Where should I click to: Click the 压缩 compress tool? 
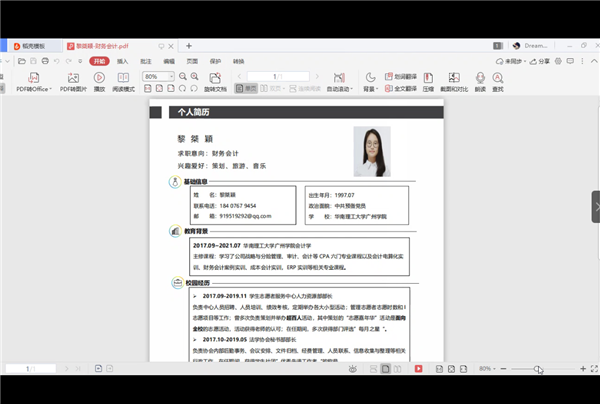(427, 78)
